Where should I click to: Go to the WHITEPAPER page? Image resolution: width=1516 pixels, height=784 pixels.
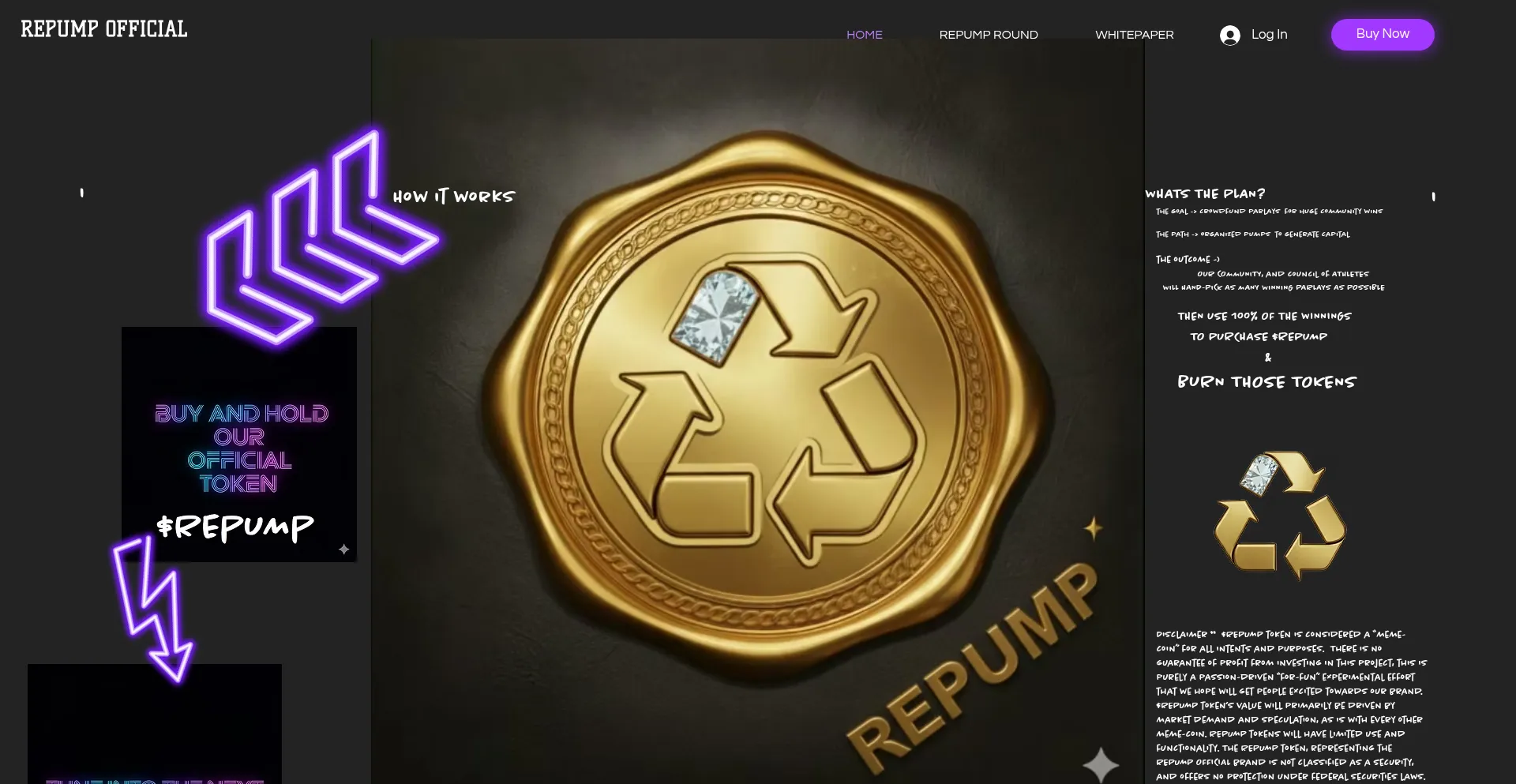[1135, 35]
